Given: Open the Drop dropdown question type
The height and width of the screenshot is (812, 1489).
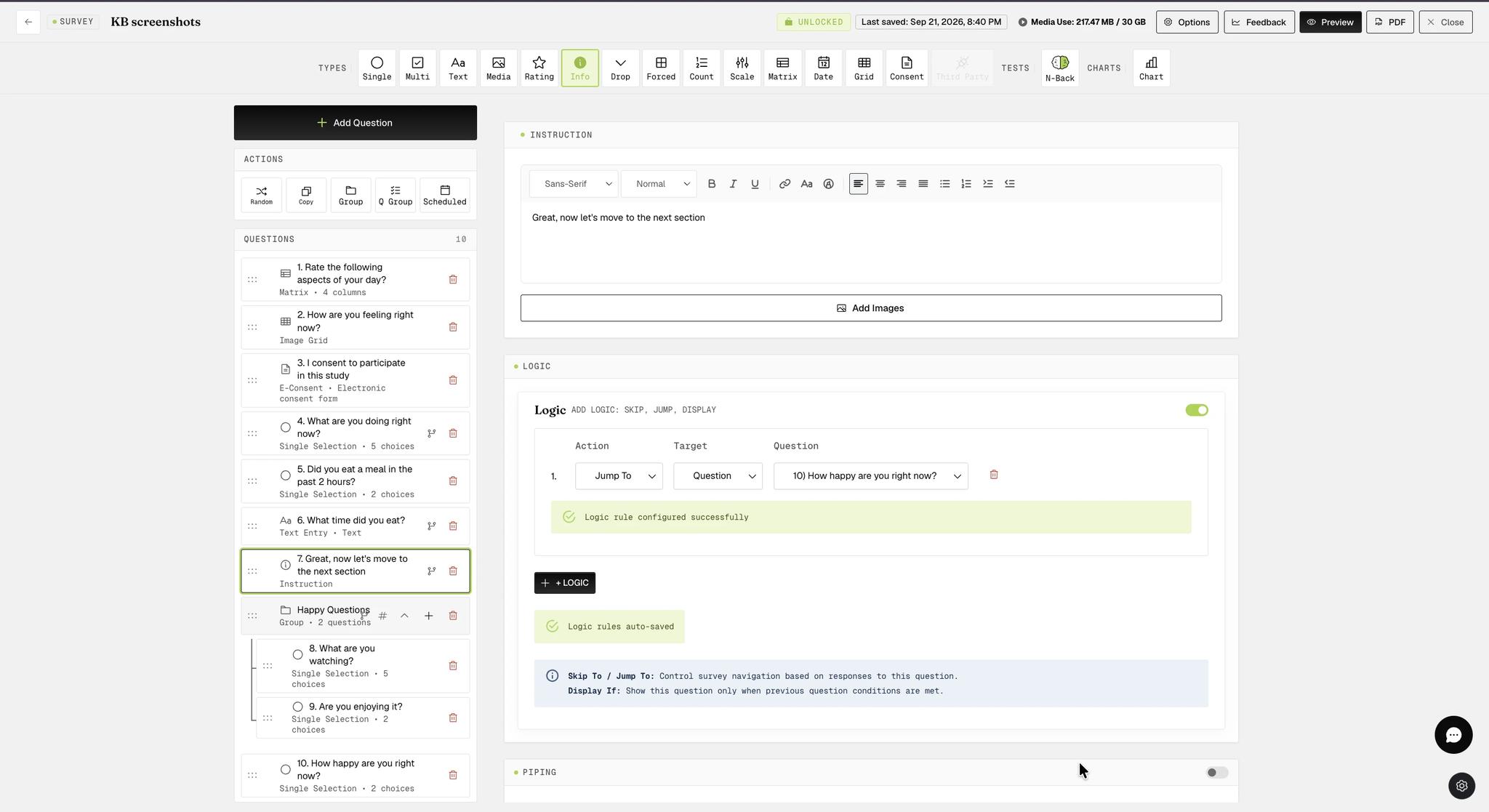Looking at the screenshot, I should pos(620,68).
